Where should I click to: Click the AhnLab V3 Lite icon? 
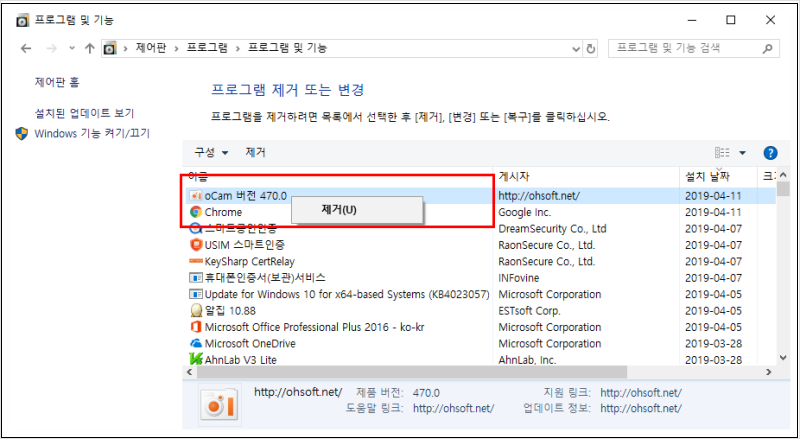[195, 359]
